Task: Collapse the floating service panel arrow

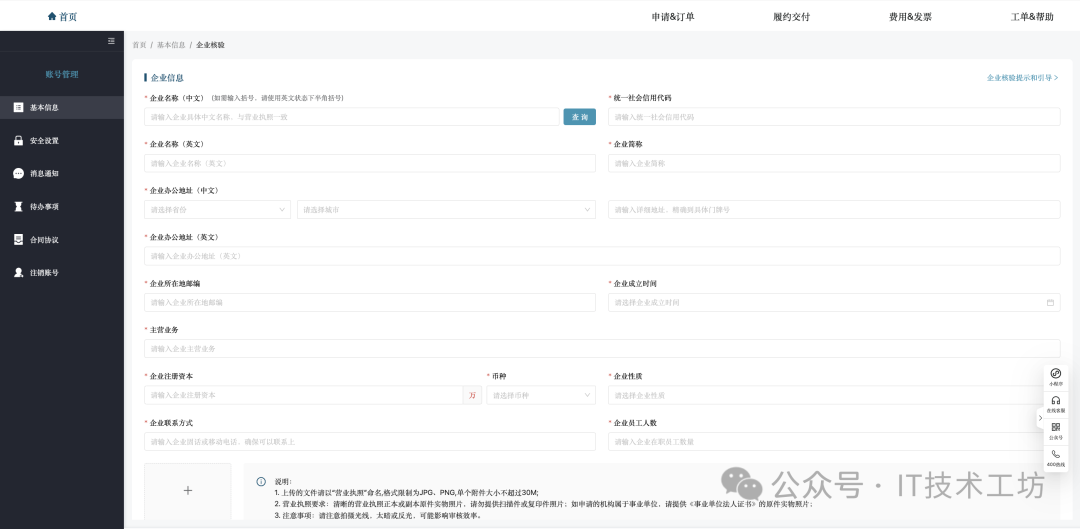Action: pos(1040,418)
